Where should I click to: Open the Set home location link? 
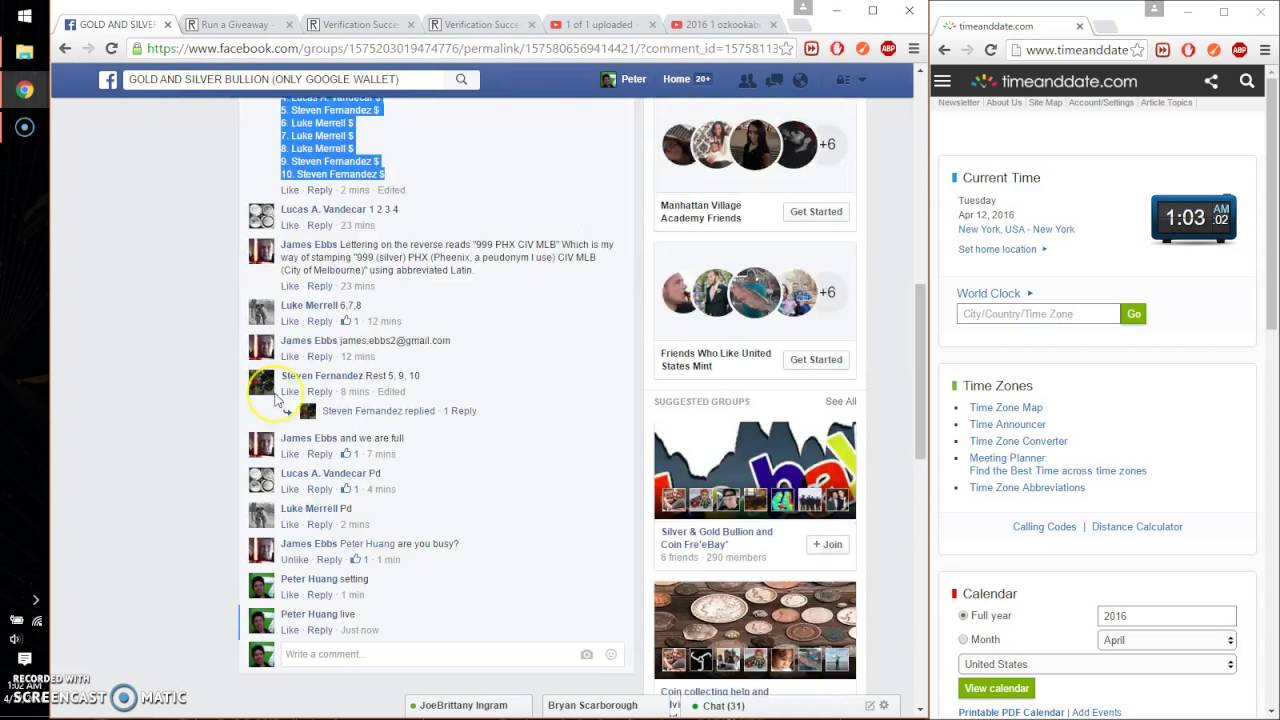click(998, 250)
